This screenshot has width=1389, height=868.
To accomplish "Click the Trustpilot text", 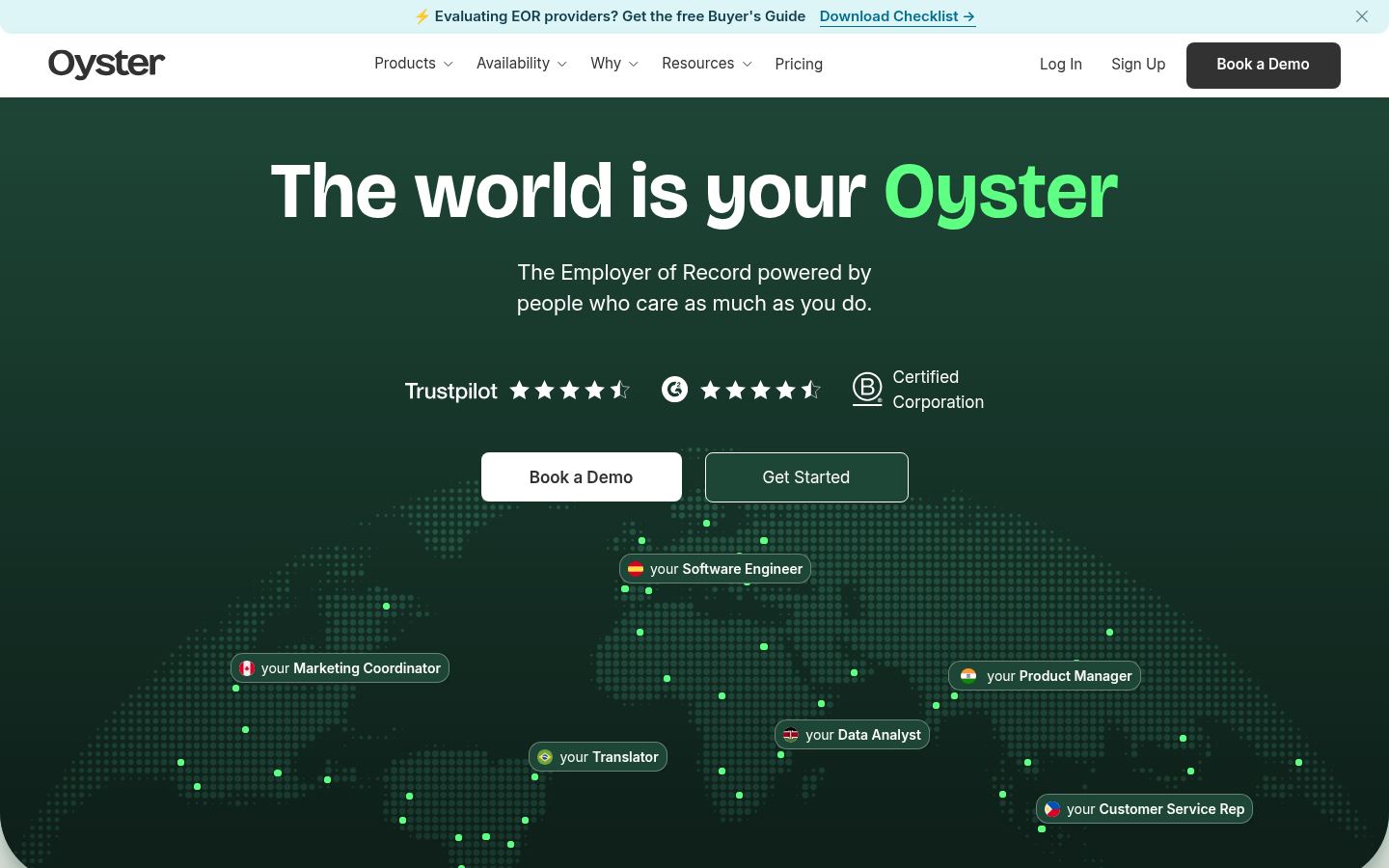I will (450, 391).
